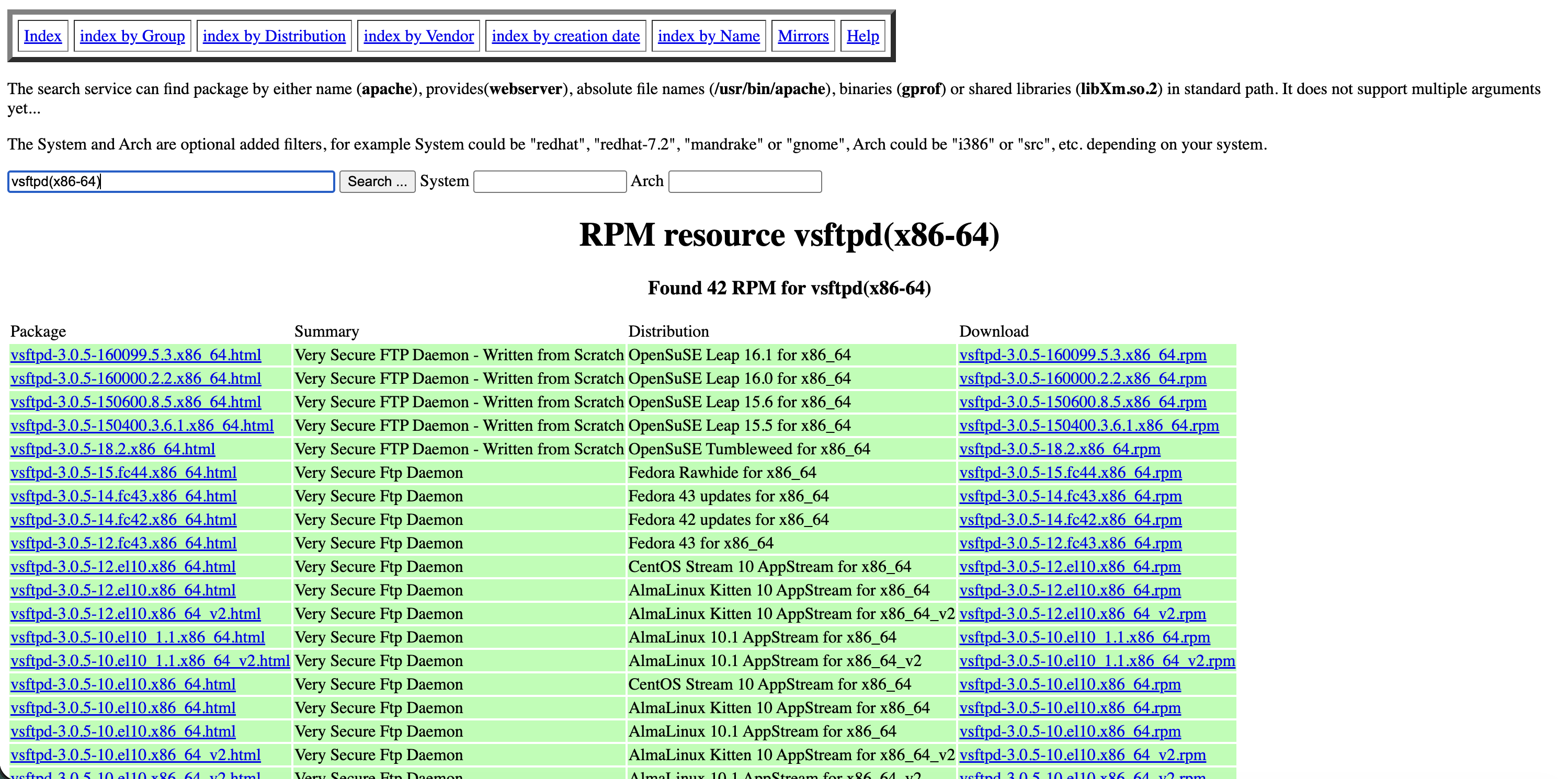Download vsftpd-3.0.5-10.el10_1.1.x86_64_v2.rpm
The height and width of the screenshot is (779, 1568).
pos(1097,661)
